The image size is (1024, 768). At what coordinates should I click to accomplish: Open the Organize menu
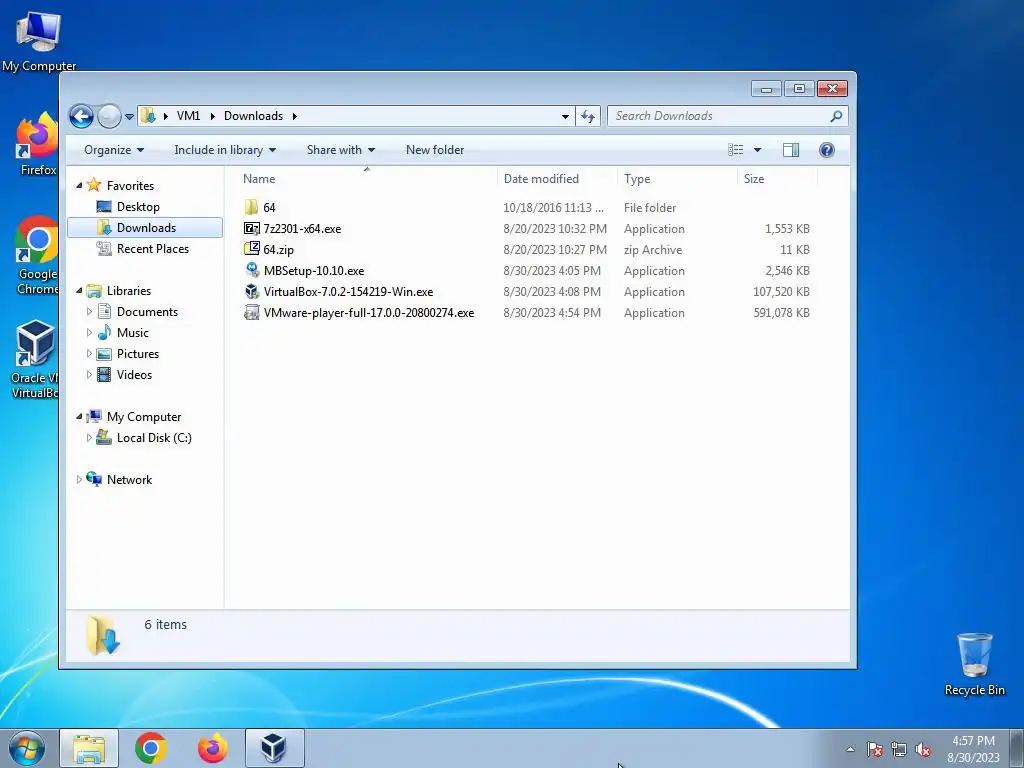point(114,150)
